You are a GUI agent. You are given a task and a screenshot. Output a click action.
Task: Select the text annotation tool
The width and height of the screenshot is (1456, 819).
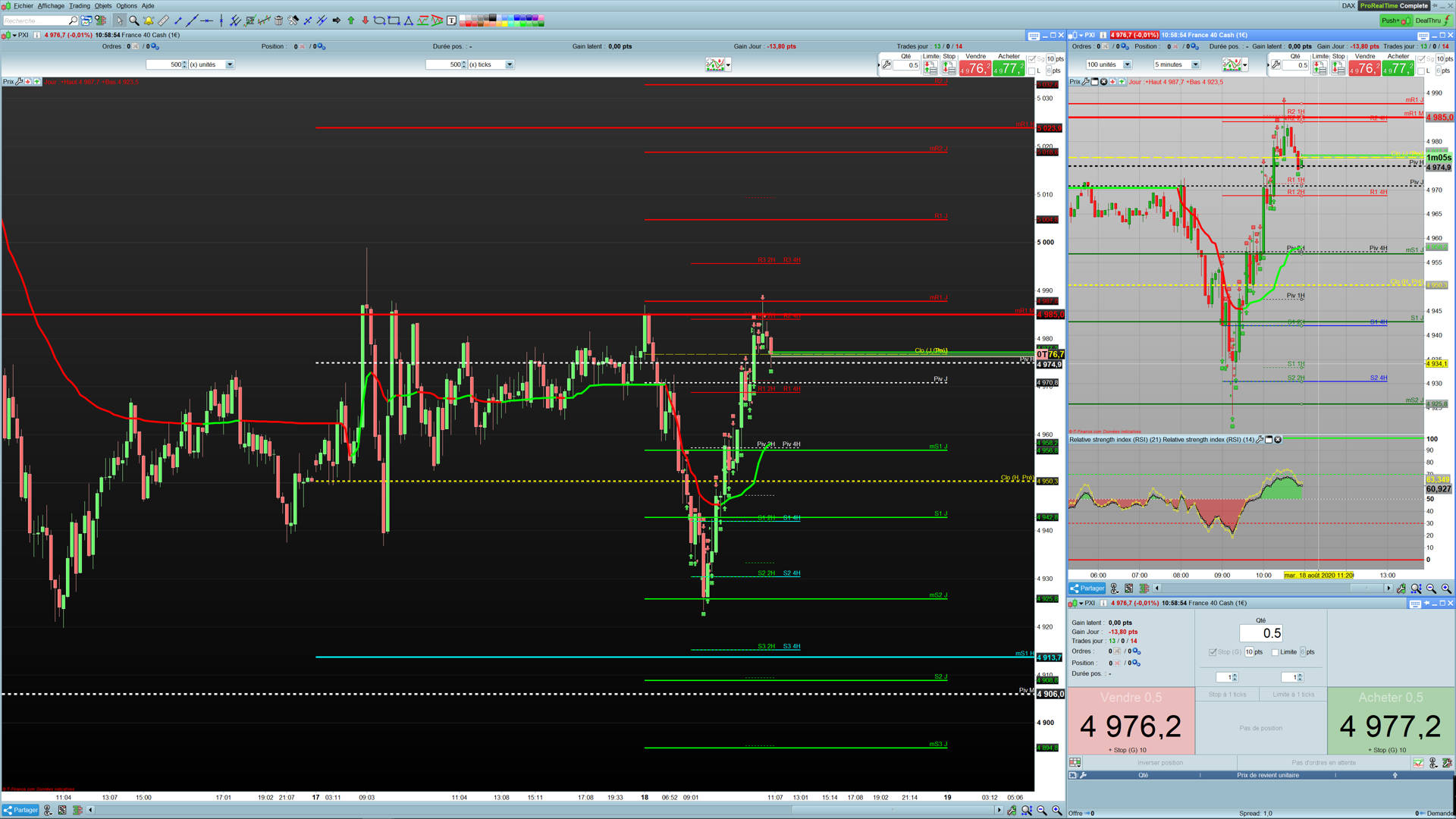point(451,20)
